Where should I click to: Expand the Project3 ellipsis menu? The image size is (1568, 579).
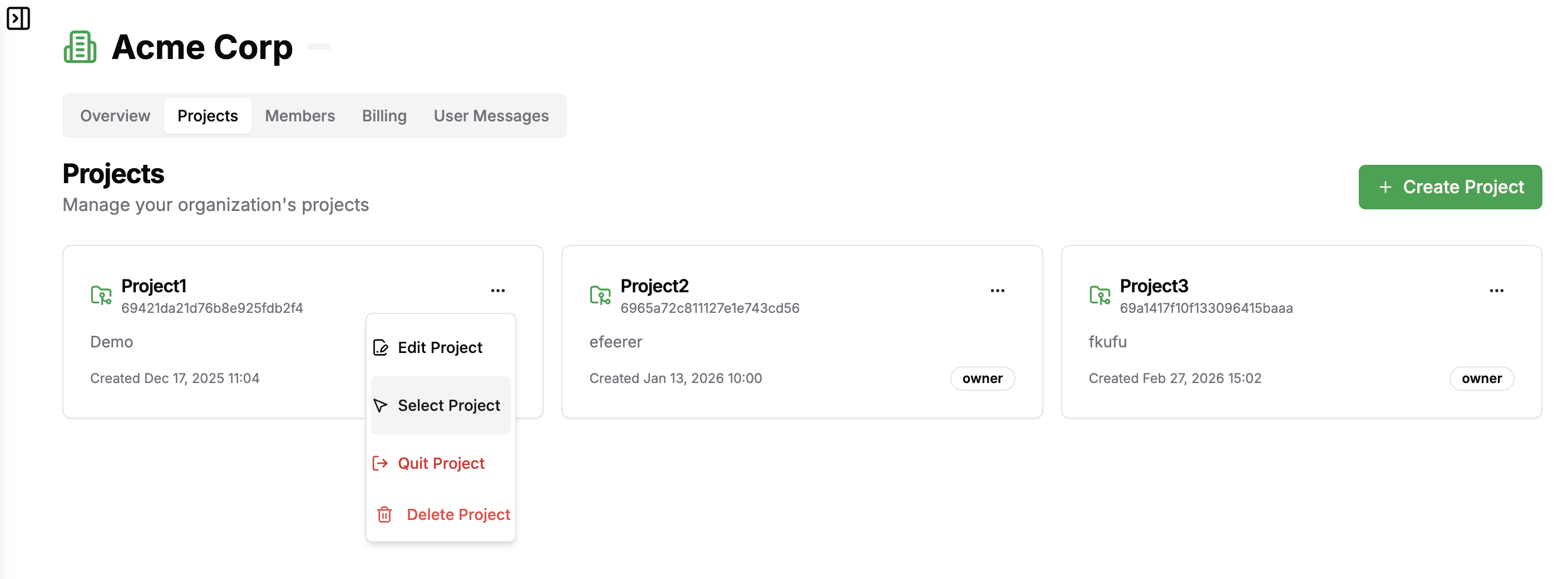[x=1496, y=291]
